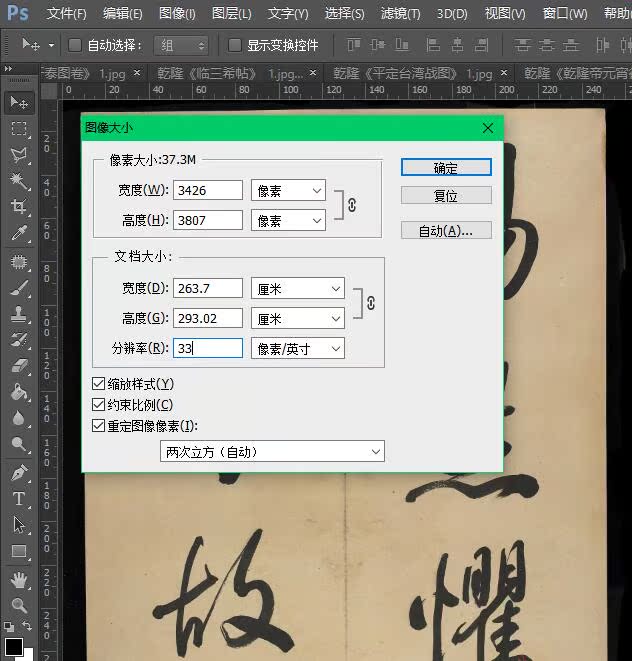Enable the 自动选择 checkbox
The width and height of the screenshot is (632, 661).
point(75,45)
